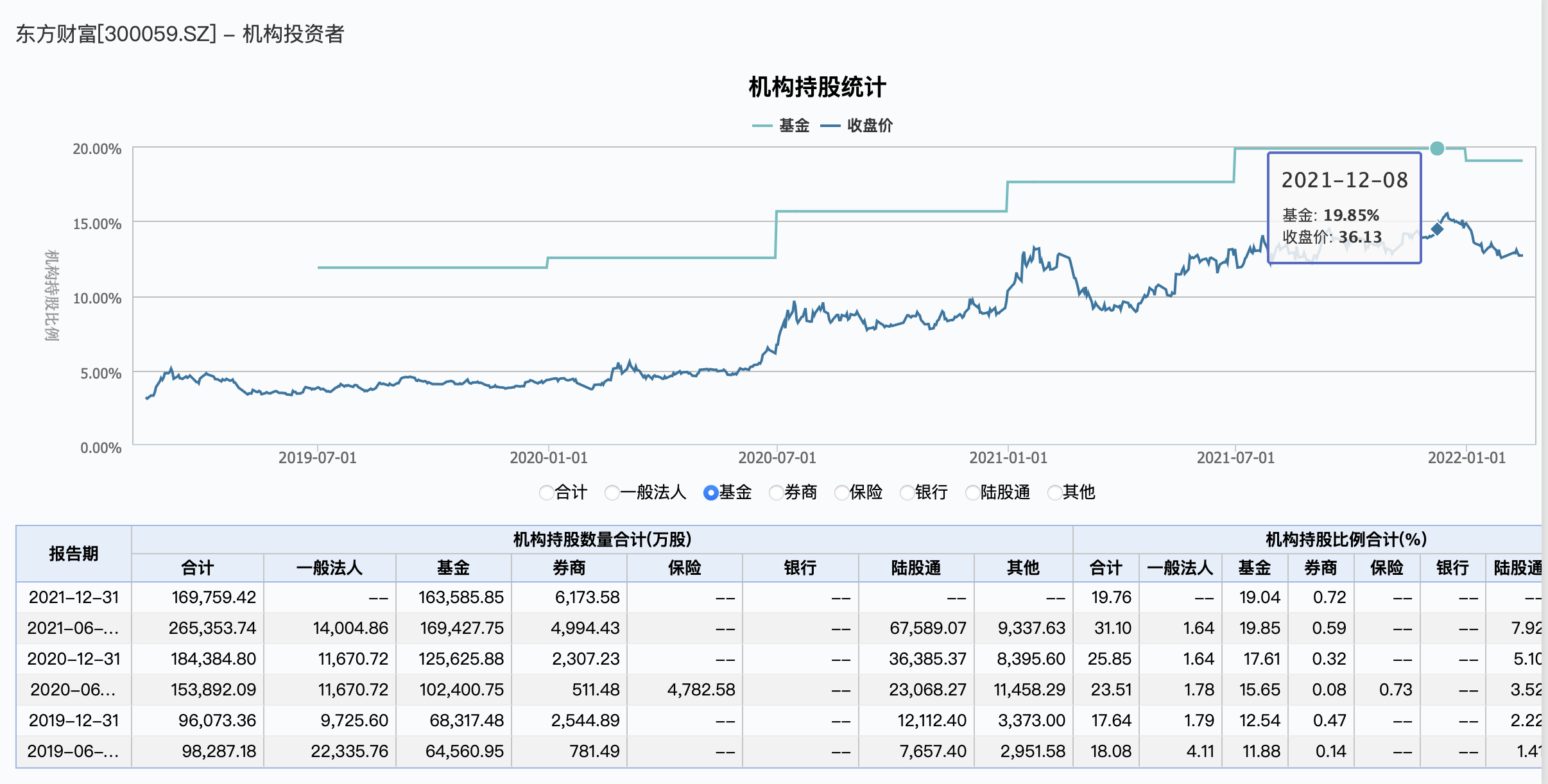1548x784 pixels.
Task: Click the selected 基金 radio button
Action: pos(710,493)
